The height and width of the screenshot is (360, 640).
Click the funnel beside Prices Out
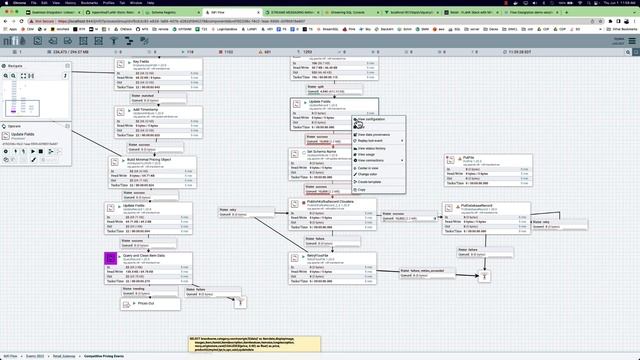click(240, 302)
